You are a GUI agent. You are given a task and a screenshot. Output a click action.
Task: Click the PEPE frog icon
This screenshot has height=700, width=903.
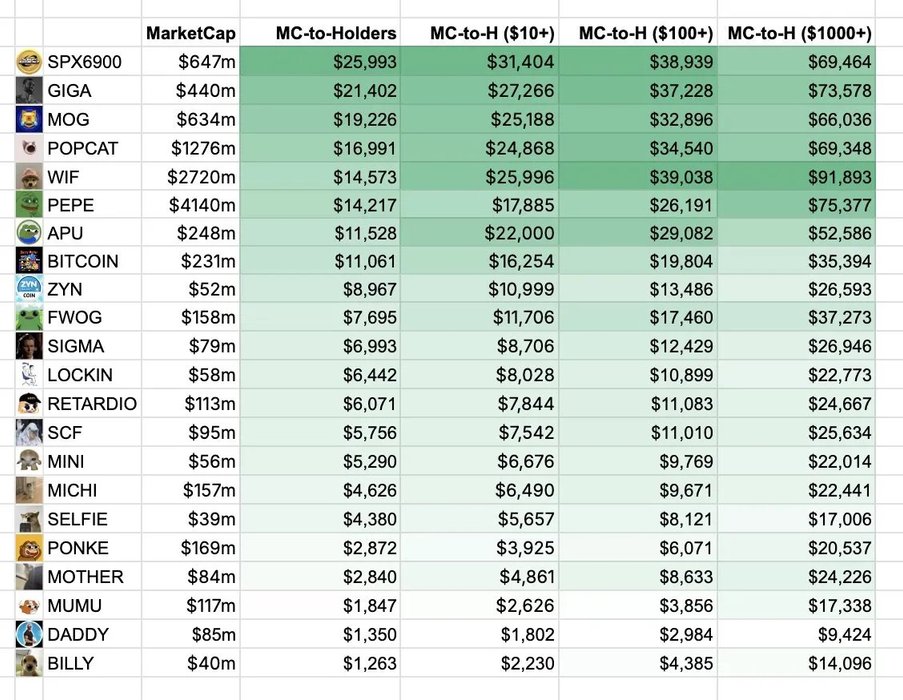[29, 205]
